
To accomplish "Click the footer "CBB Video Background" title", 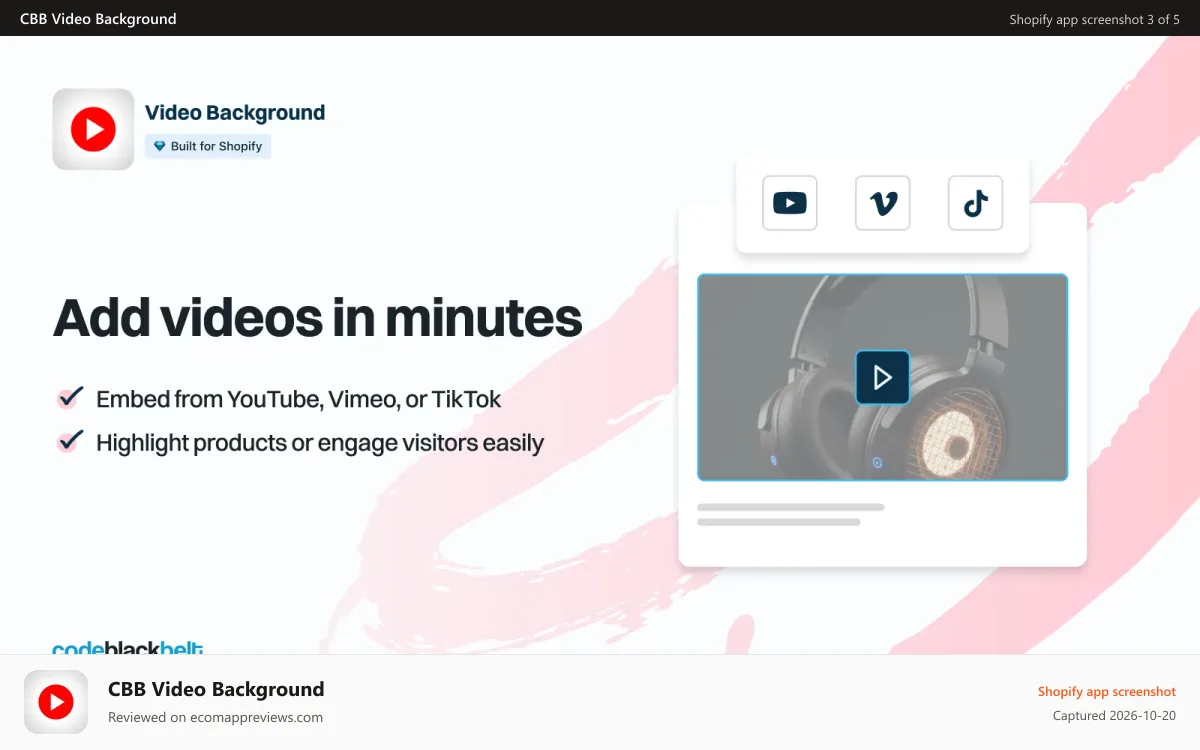I will pos(216,689).
